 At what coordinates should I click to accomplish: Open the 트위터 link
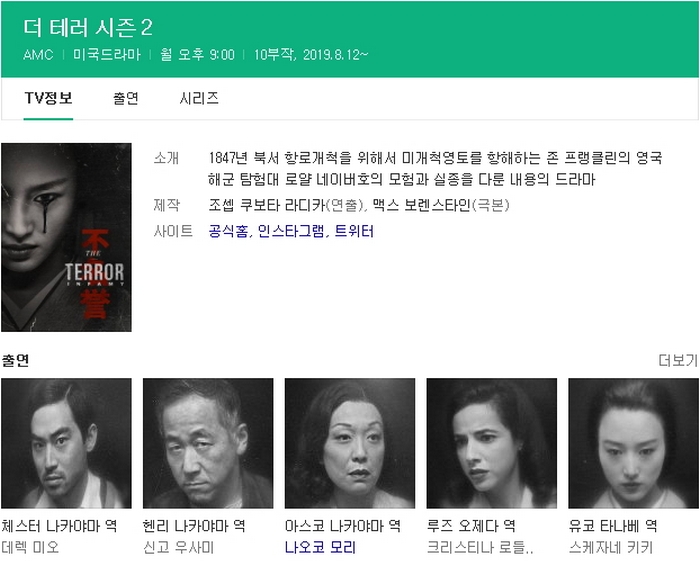point(354,231)
